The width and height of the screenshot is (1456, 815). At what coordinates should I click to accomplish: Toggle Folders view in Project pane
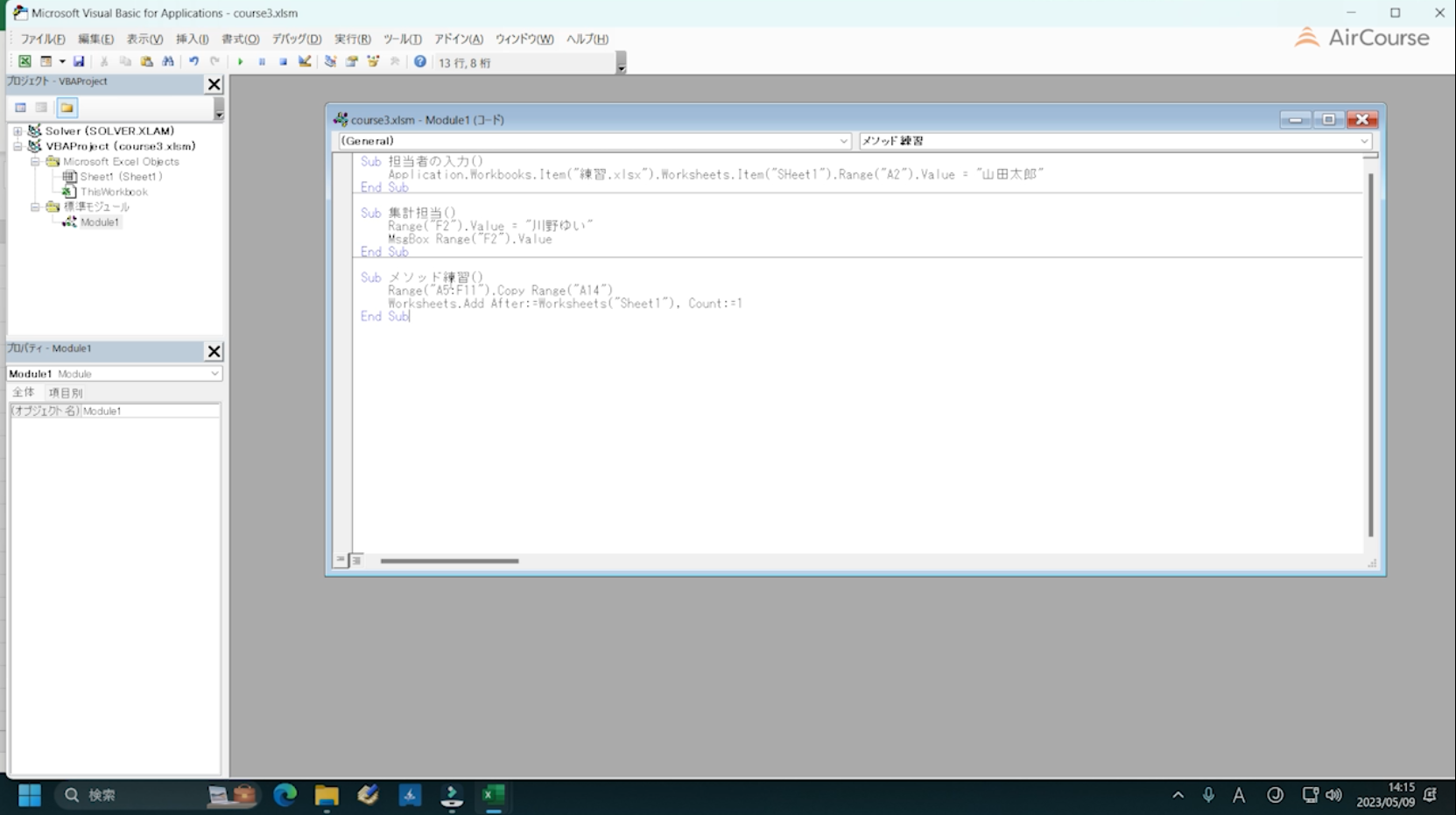pos(67,108)
